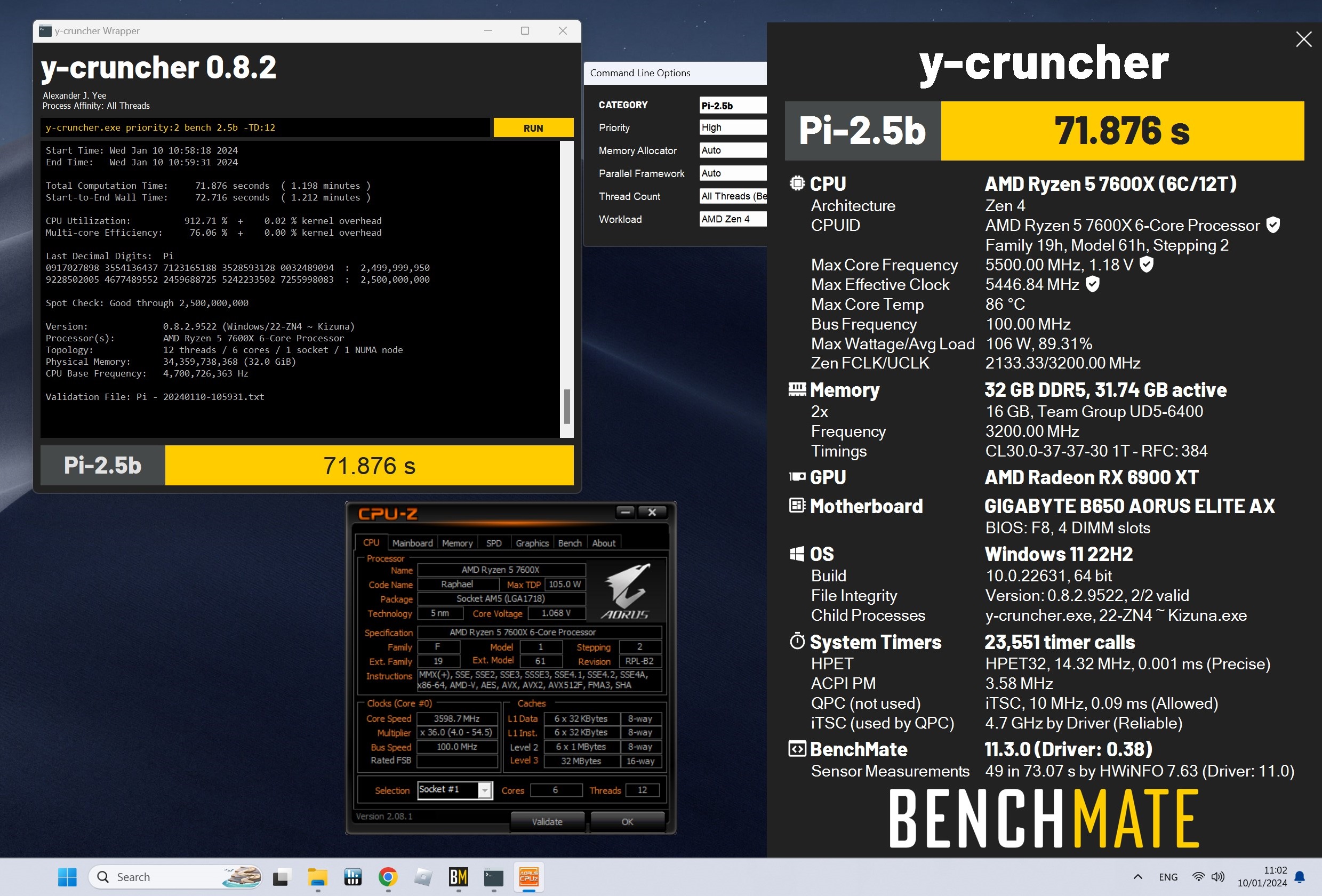Open the Priority dropdown set to High
The width and height of the screenshot is (1322, 896).
coord(733,127)
